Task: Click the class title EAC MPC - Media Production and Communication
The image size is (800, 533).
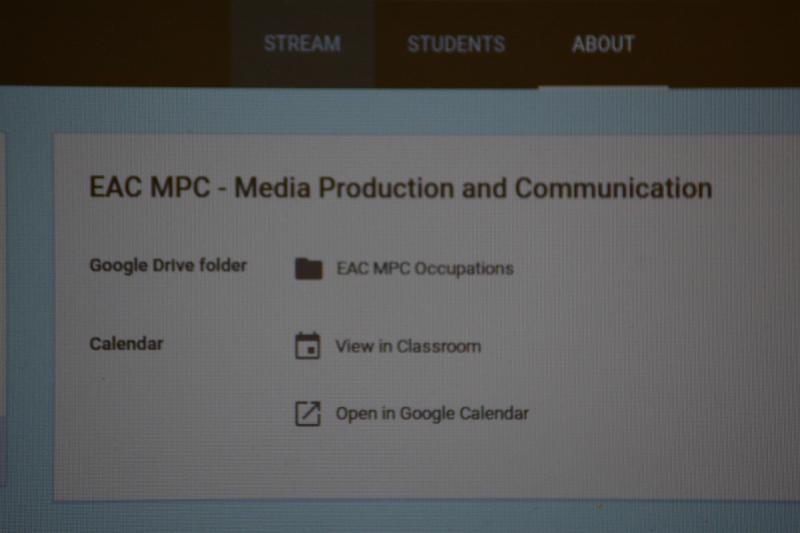Action: coord(401,188)
